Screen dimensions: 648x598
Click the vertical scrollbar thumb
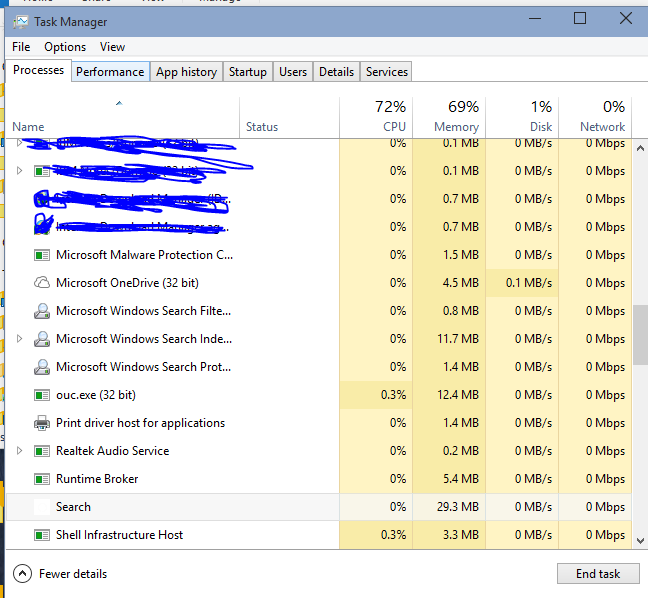(x=640, y=335)
